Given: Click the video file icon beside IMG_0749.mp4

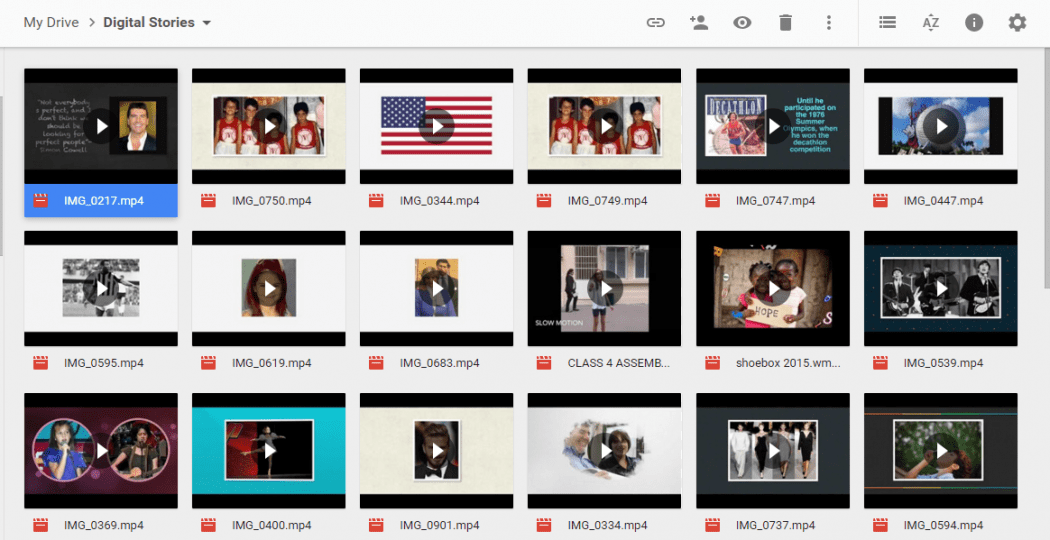Looking at the screenshot, I should [x=544, y=200].
